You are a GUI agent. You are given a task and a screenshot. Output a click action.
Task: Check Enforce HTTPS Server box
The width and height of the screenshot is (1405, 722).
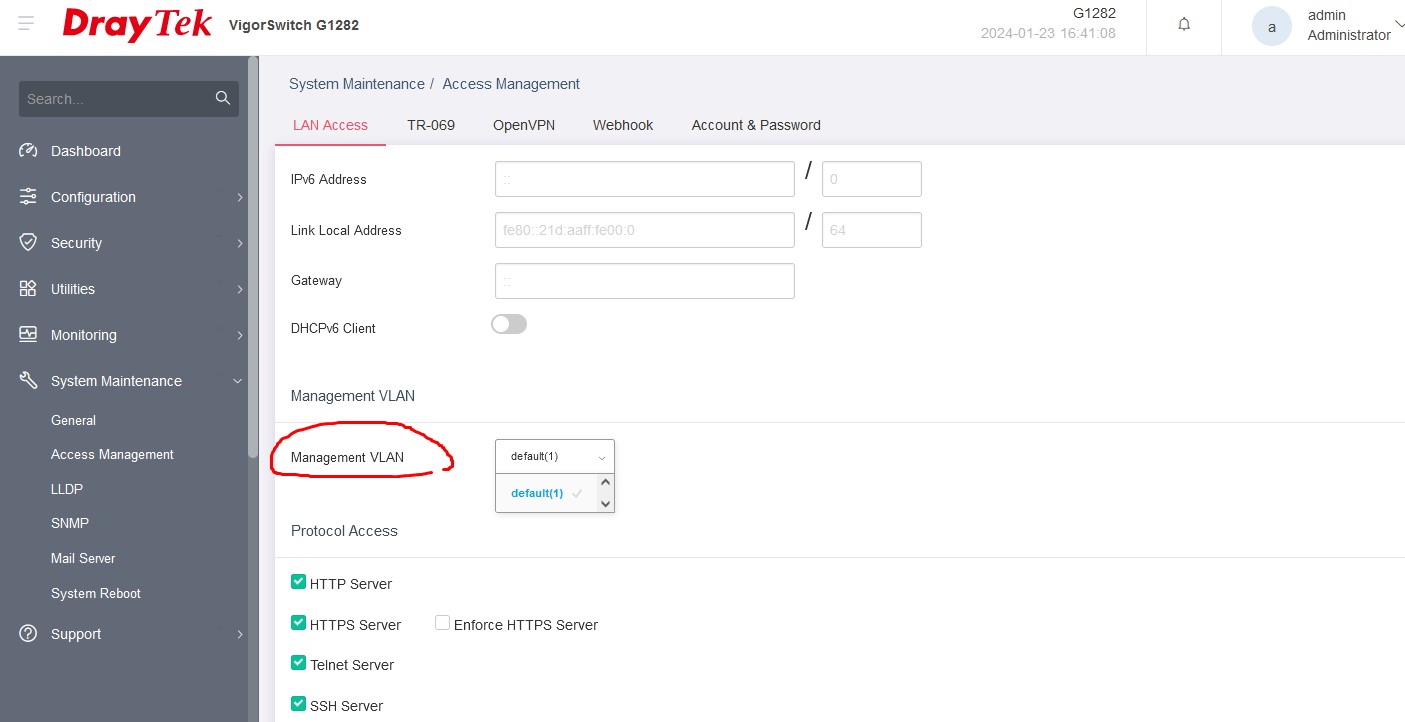click(442, 623)
